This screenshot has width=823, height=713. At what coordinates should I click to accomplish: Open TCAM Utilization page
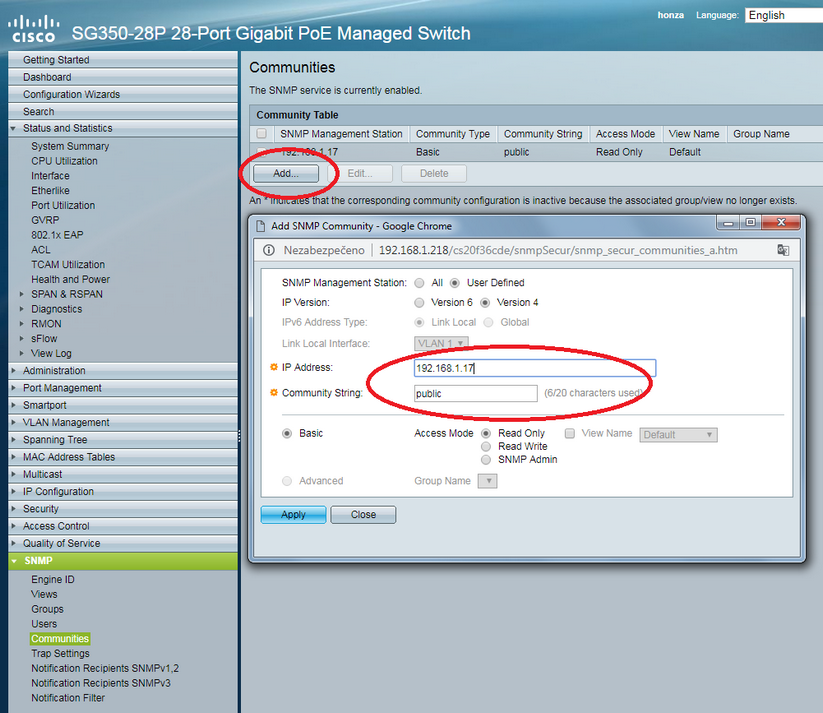pos(68,265)
